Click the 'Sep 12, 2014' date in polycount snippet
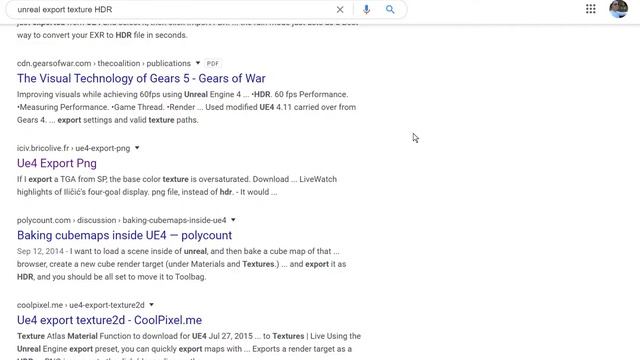The height and width of the screenshot is (360, 640). pyautogui.click(x=40, y=251)
